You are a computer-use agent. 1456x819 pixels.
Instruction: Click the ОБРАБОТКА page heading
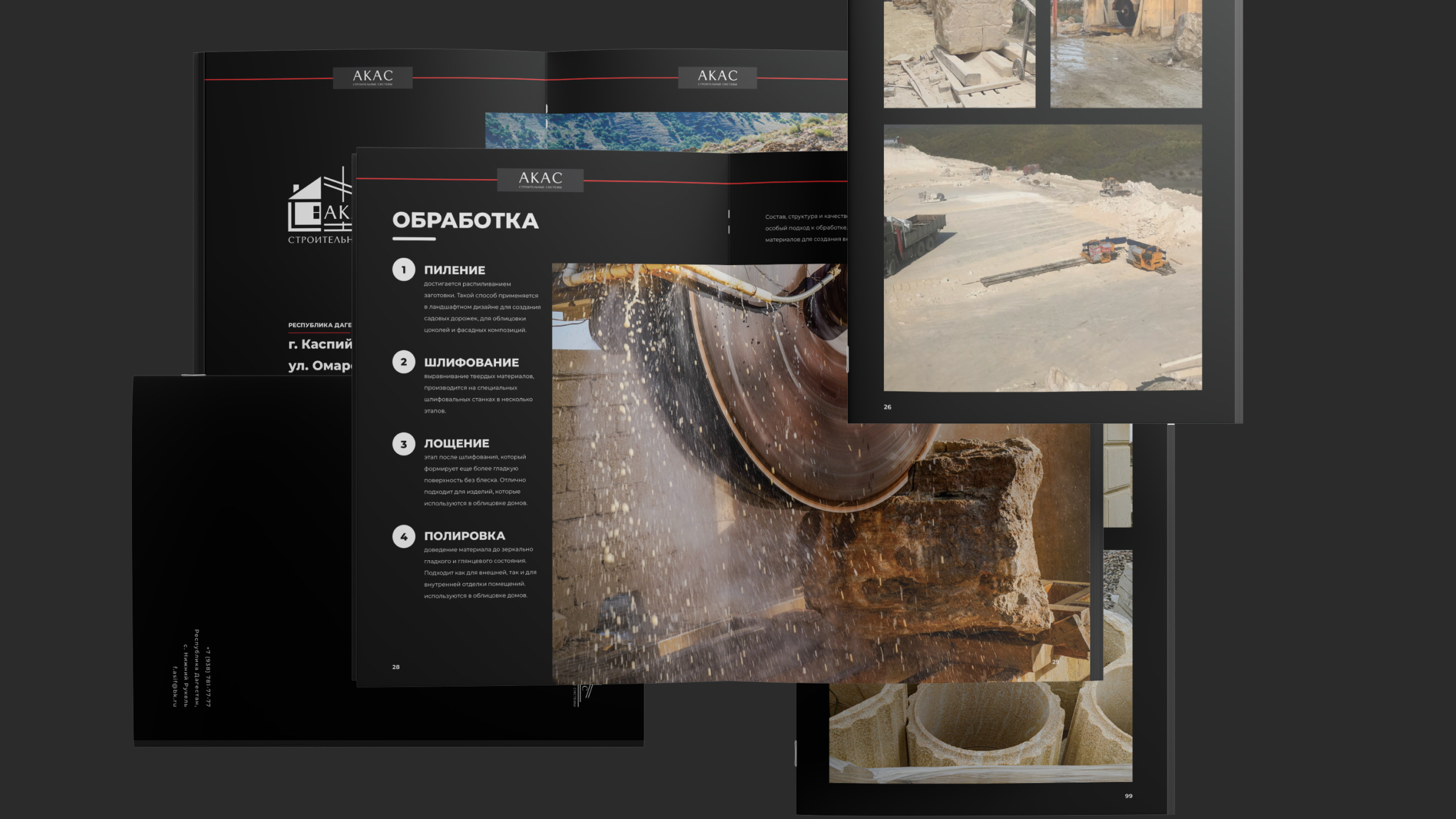465,221
